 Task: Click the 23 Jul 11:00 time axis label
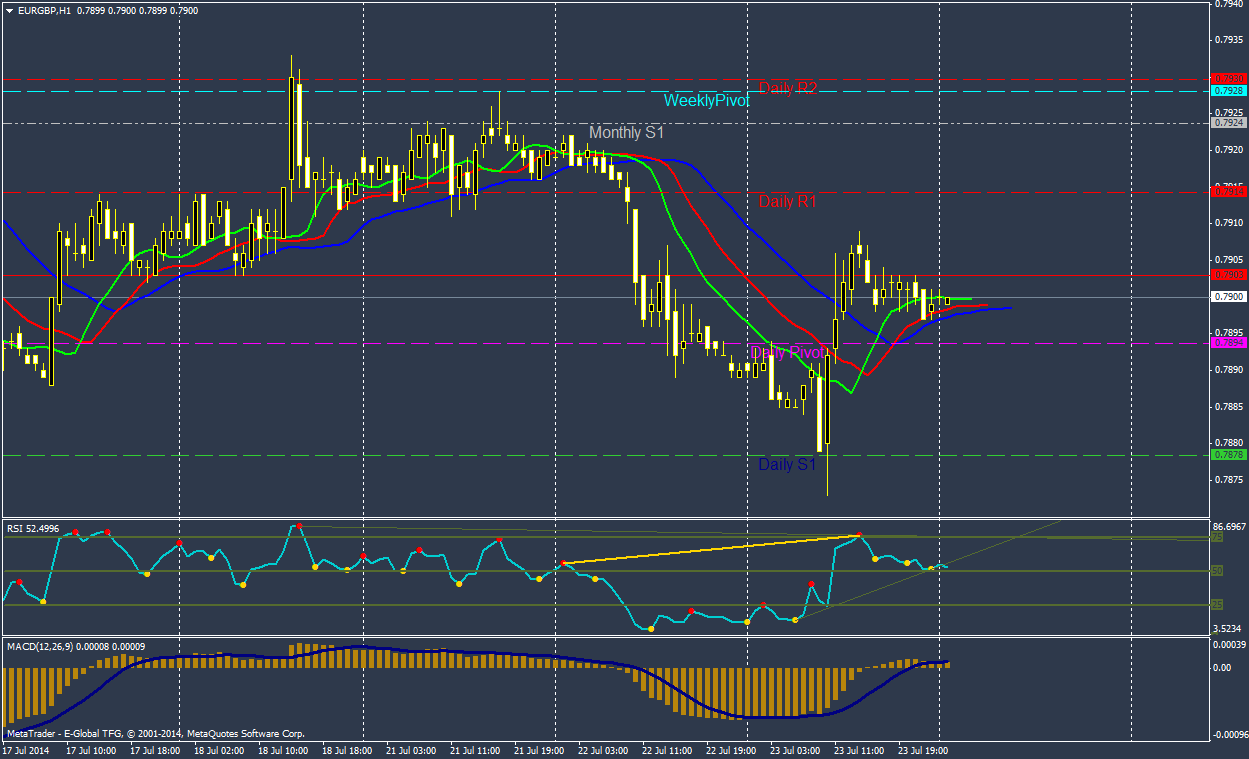tap(856, 749)
